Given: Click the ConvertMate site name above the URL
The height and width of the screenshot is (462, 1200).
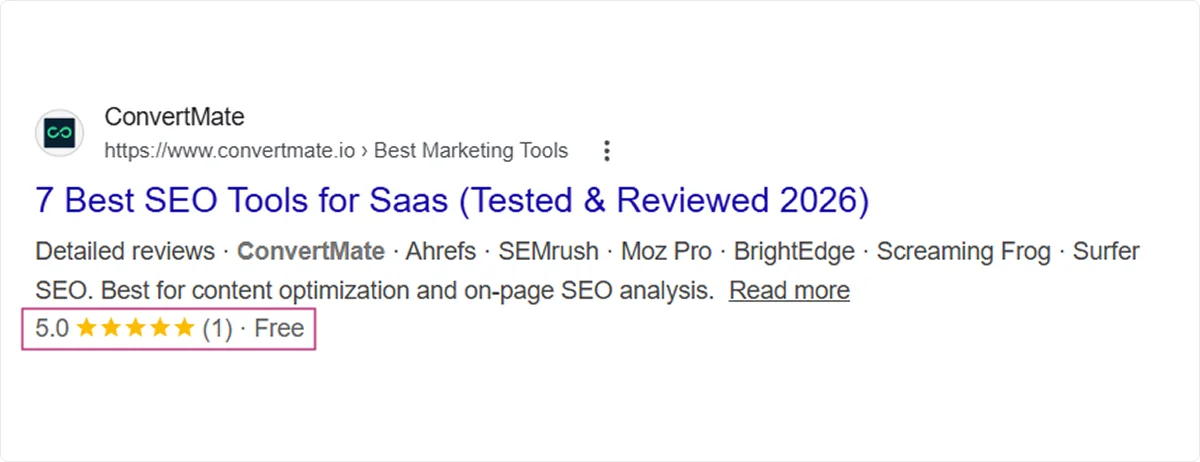Looking at the screenshot, I should click(174, 117).
